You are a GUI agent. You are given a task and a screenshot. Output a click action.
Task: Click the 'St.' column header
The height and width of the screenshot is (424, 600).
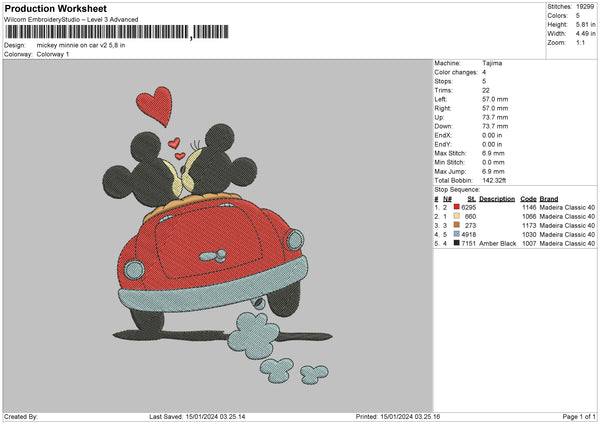click(x=471, y=199)
